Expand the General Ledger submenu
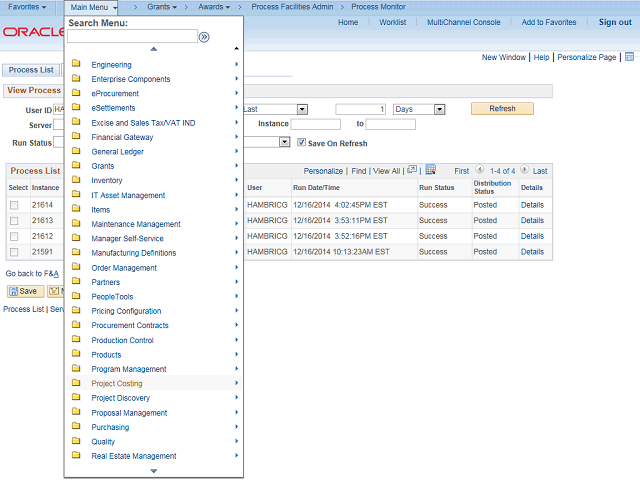This screenshot has height=480, width=640. pyautogui.click(x=117, y=151)
